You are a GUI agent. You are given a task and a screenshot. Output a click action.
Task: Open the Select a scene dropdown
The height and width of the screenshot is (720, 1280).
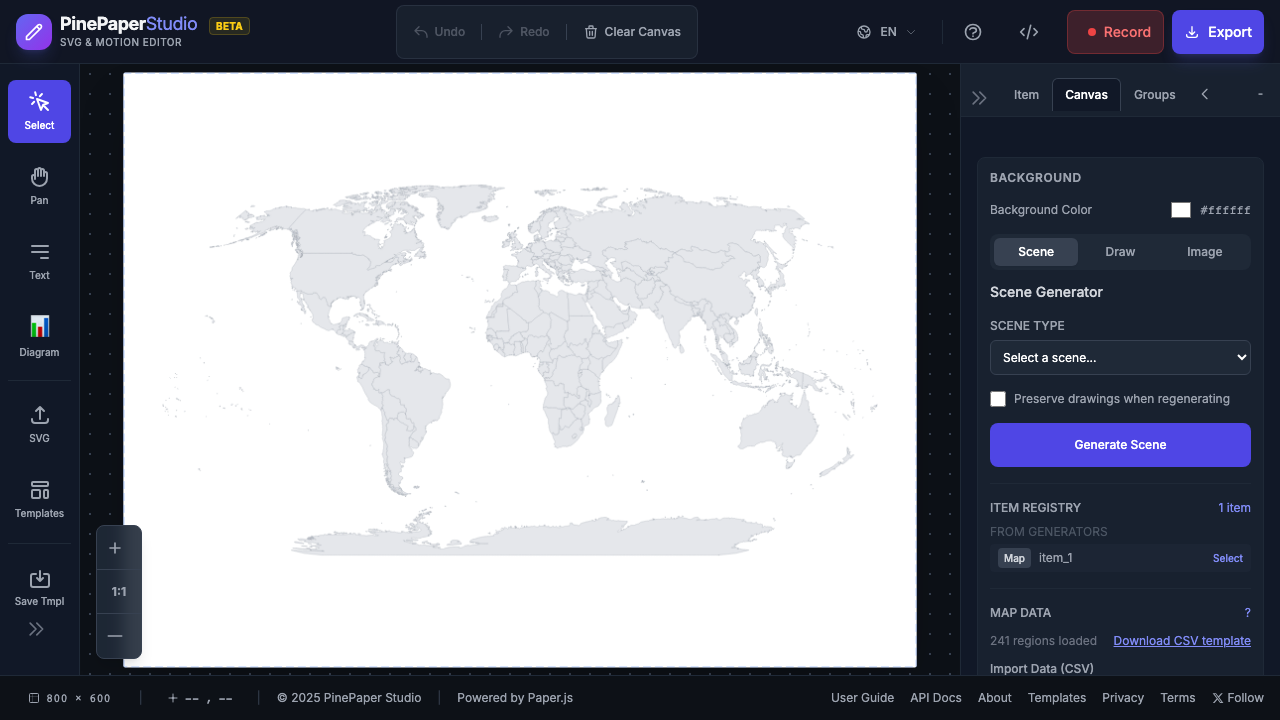tap(1120, 357)
